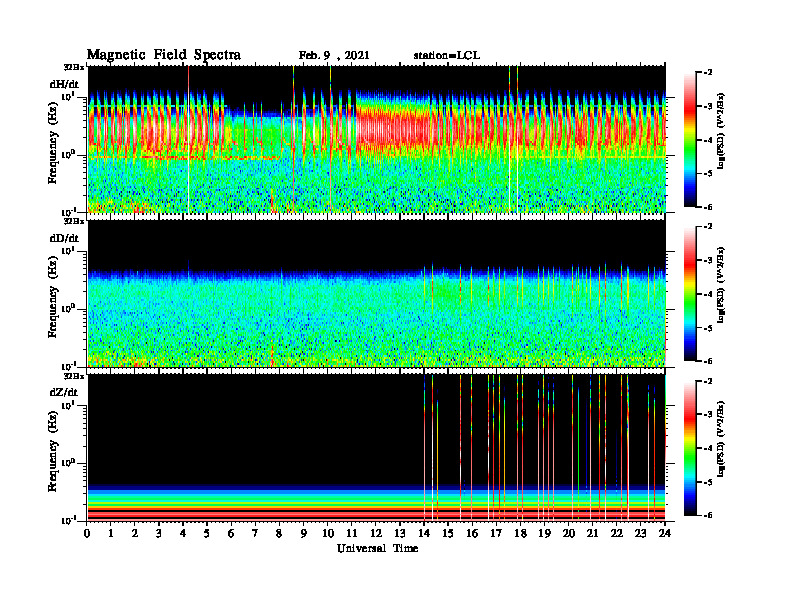This screenshot has height=612, width=792.
Task: Click hour 15 tick label on time axis
Action: 448,534
